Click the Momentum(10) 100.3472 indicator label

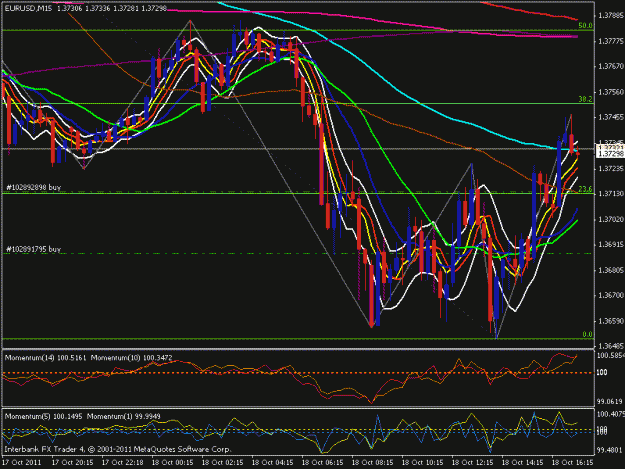pyautogui.click(x=132, y=358)
